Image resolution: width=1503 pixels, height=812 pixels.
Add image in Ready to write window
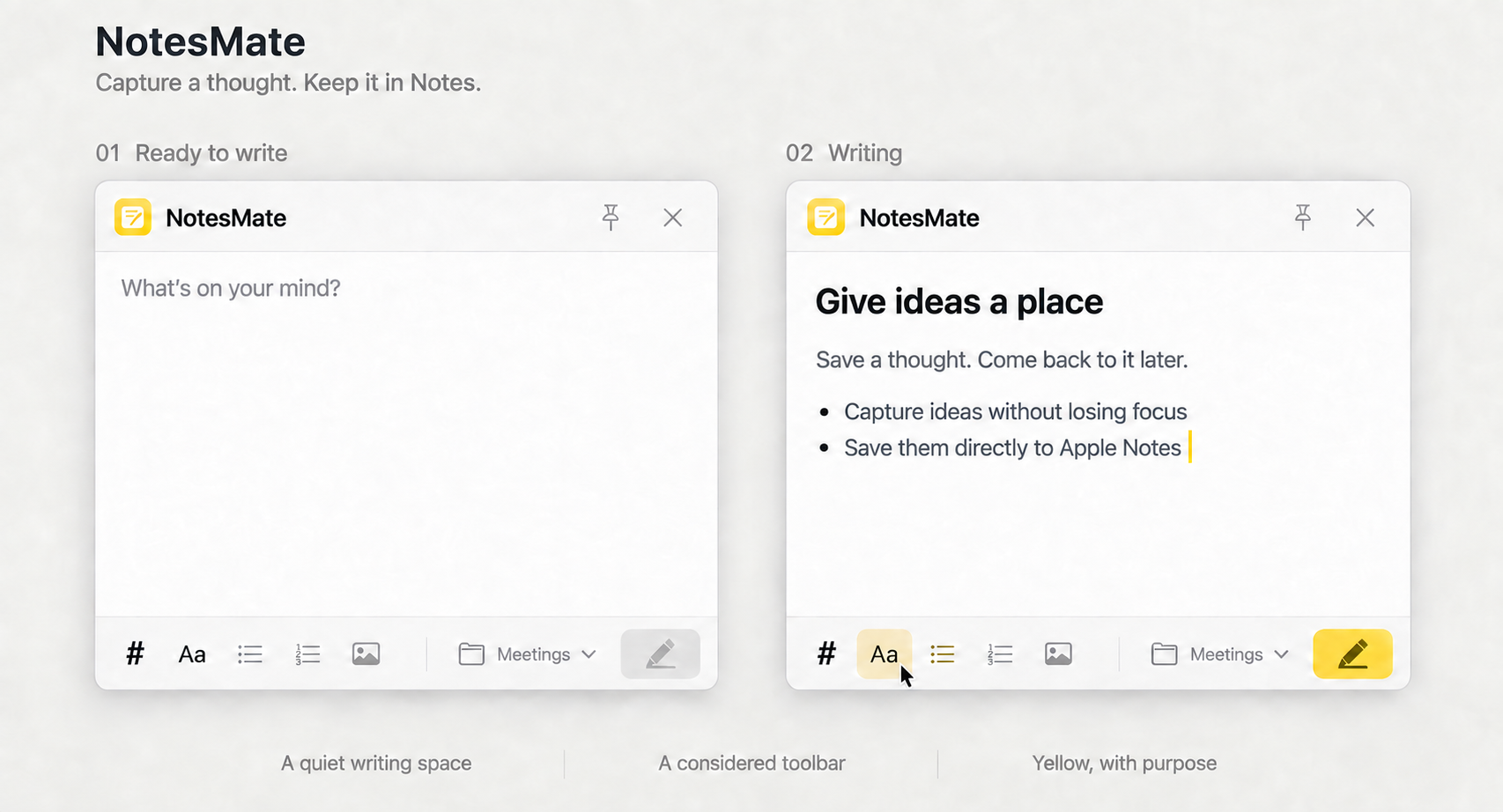point(366,653)
